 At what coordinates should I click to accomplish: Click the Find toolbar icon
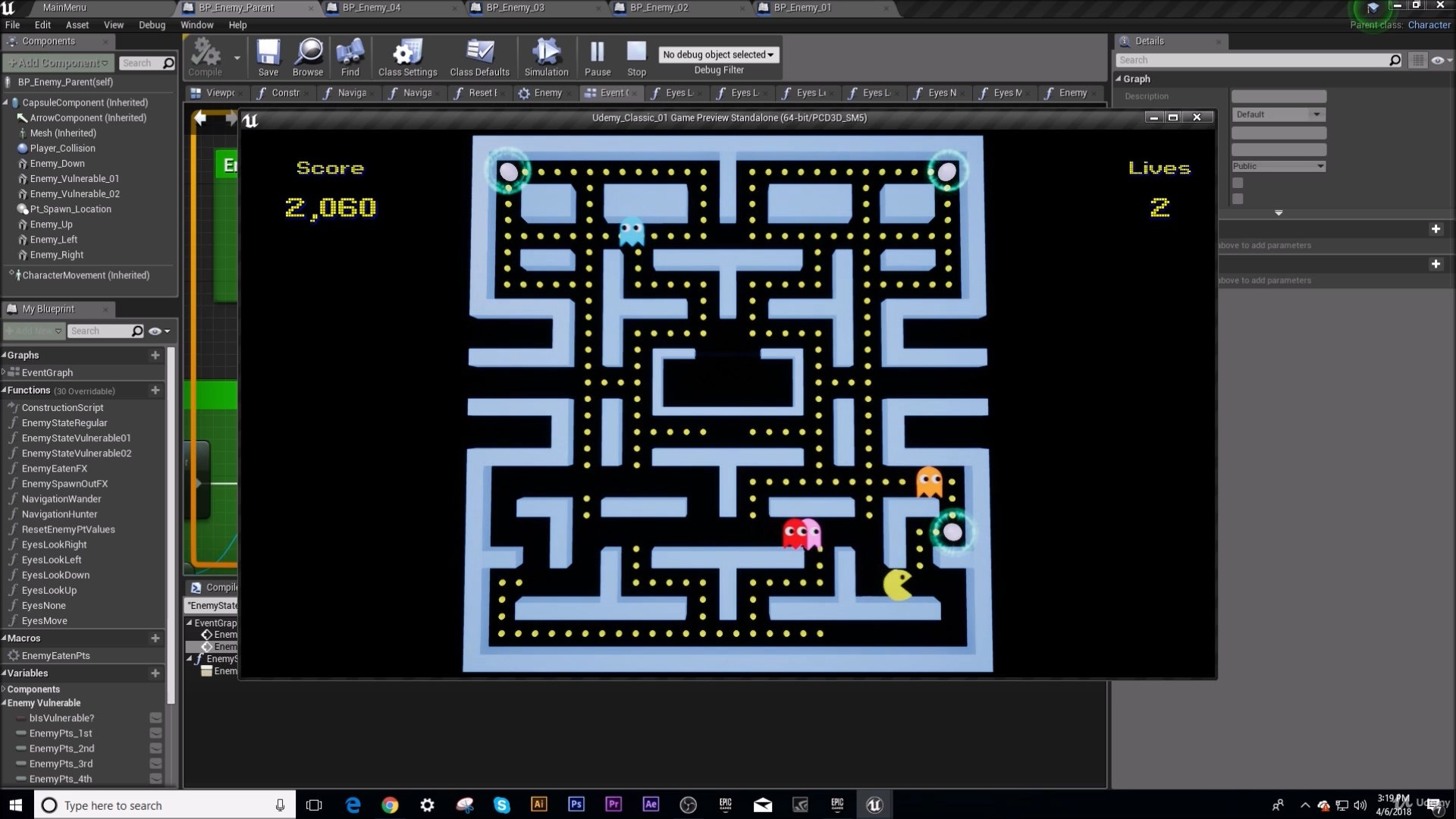click(x=350, y=58)
